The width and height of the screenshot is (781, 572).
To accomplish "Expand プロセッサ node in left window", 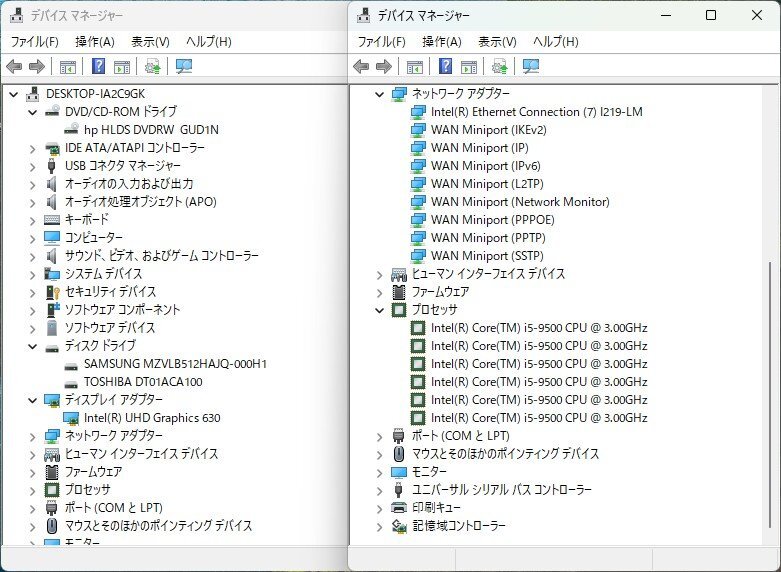I will click(32, 490).
